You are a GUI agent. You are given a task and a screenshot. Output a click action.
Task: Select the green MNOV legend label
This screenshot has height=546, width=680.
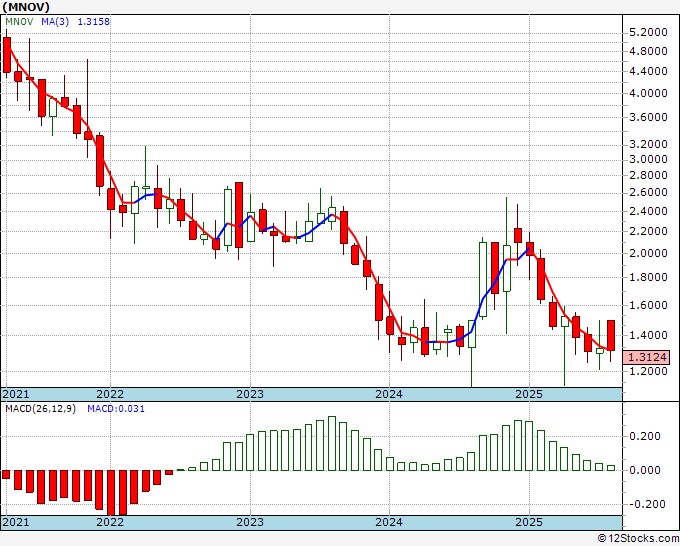click(x=19, y=21)
